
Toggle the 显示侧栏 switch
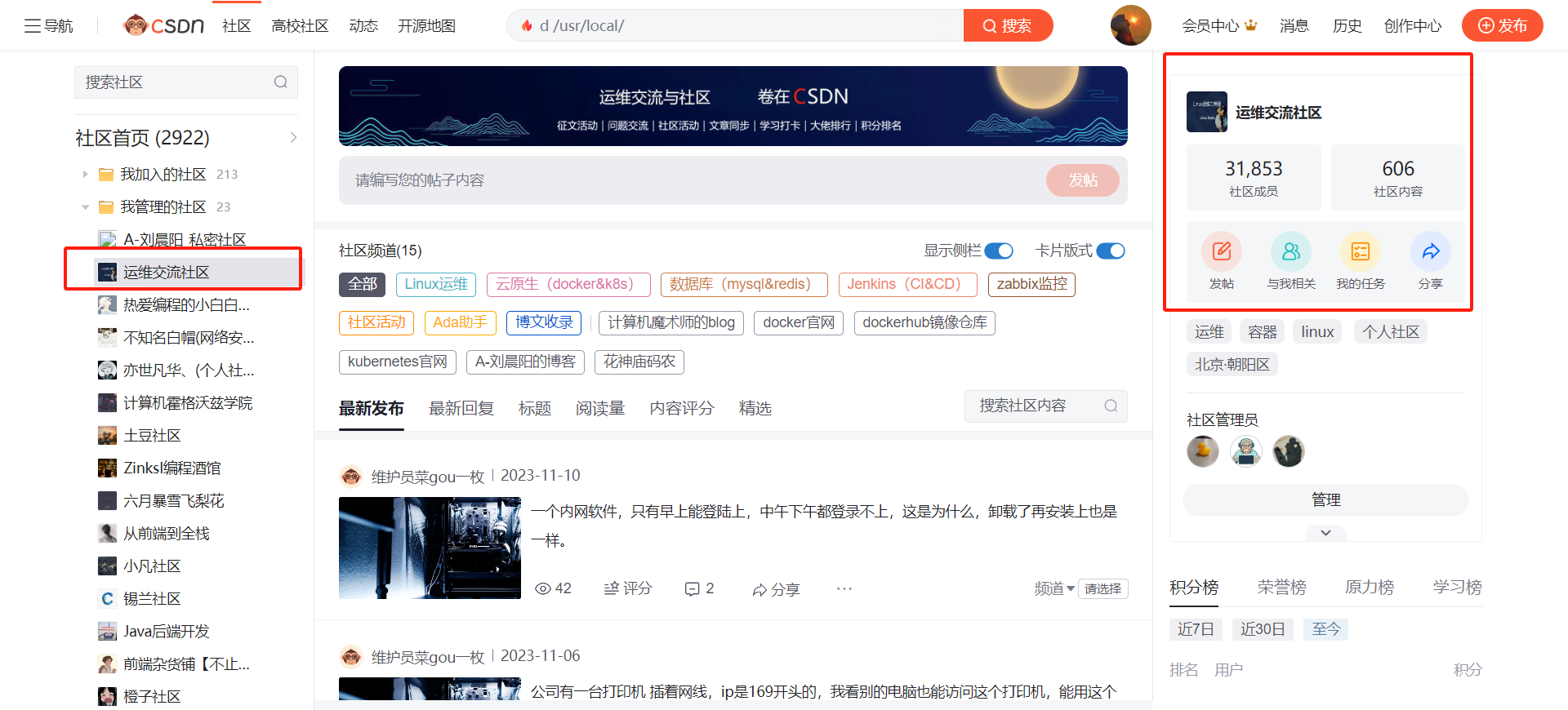[x=998, y=251]
